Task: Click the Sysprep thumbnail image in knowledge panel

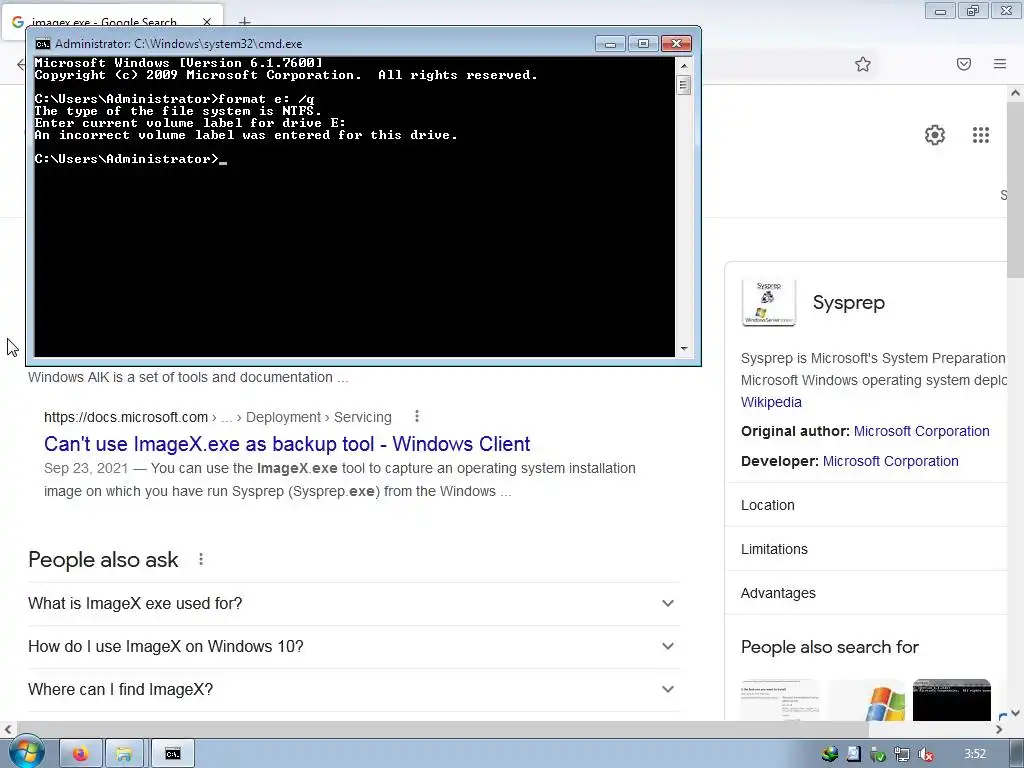Action: coord(769,302)
